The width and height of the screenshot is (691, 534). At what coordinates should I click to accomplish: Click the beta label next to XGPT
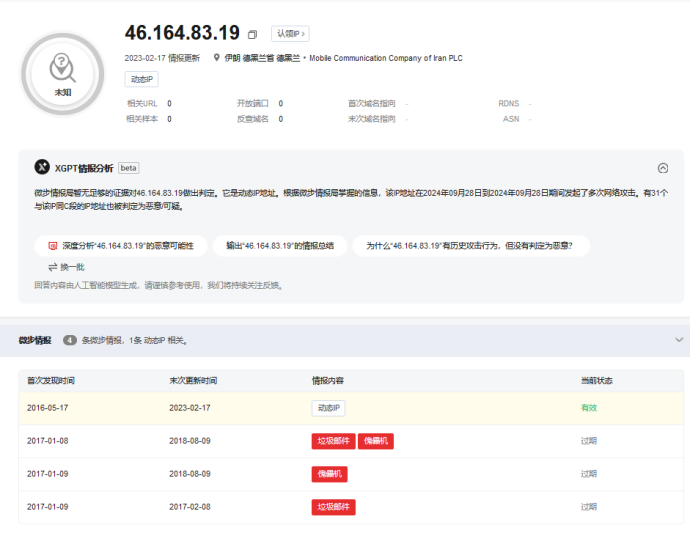[129, 168]
